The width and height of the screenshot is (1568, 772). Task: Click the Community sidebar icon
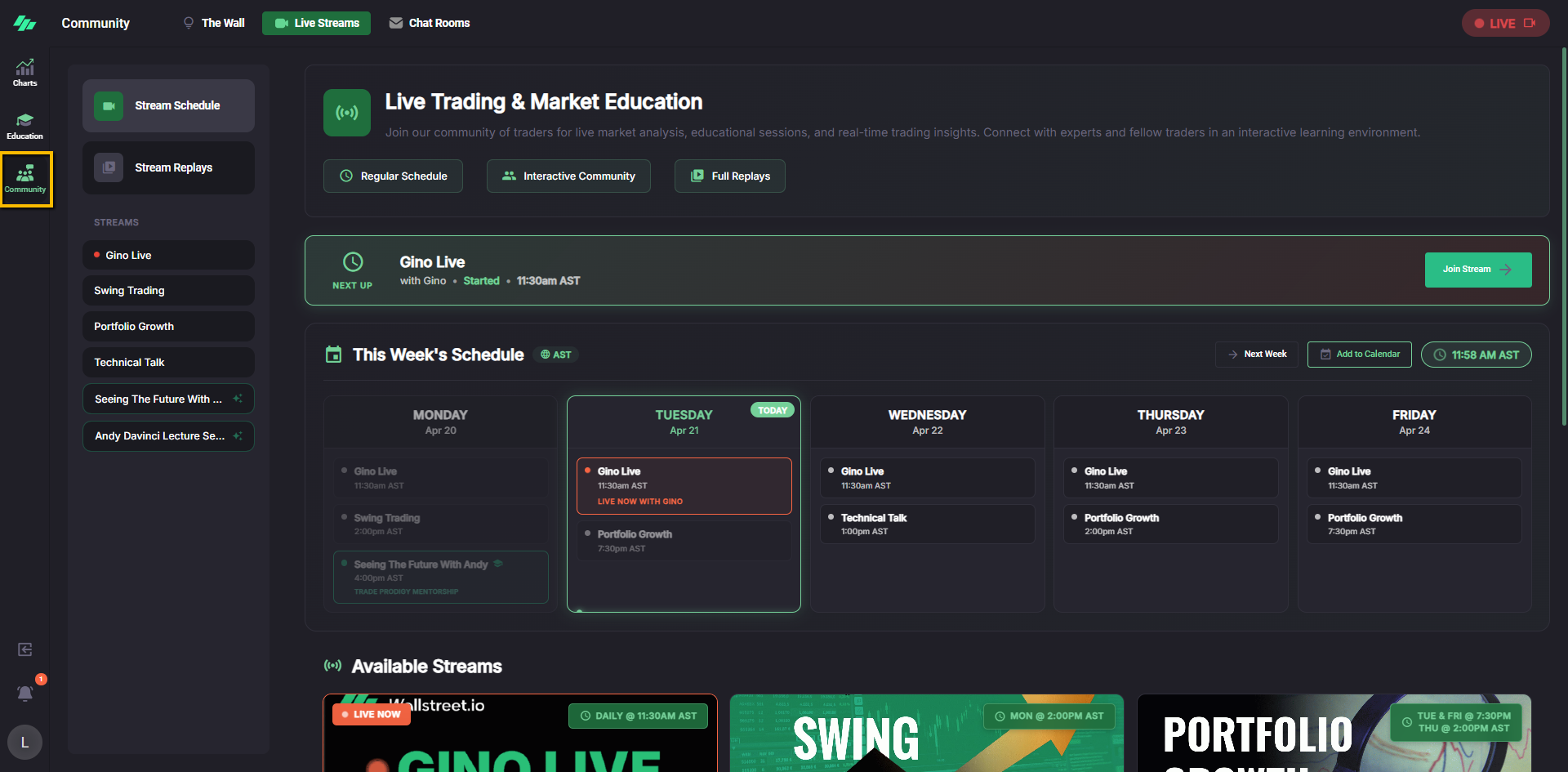25,179
